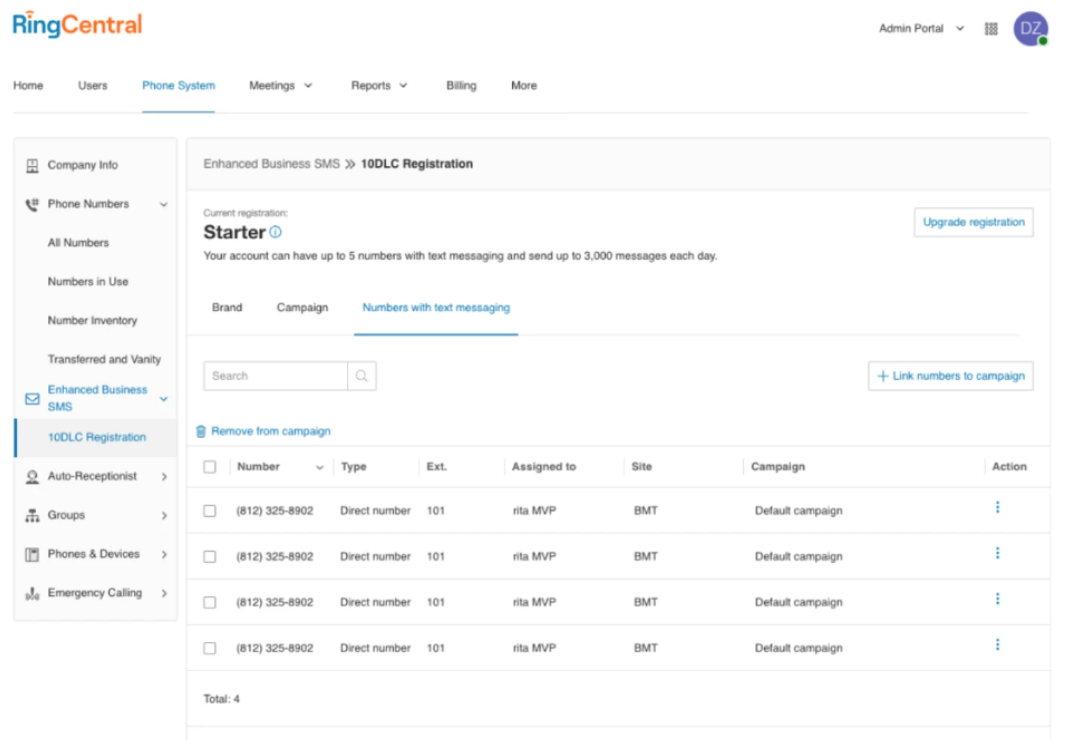
Task: Open All Numbers in sidebar
Action: [x=78, y=243]
